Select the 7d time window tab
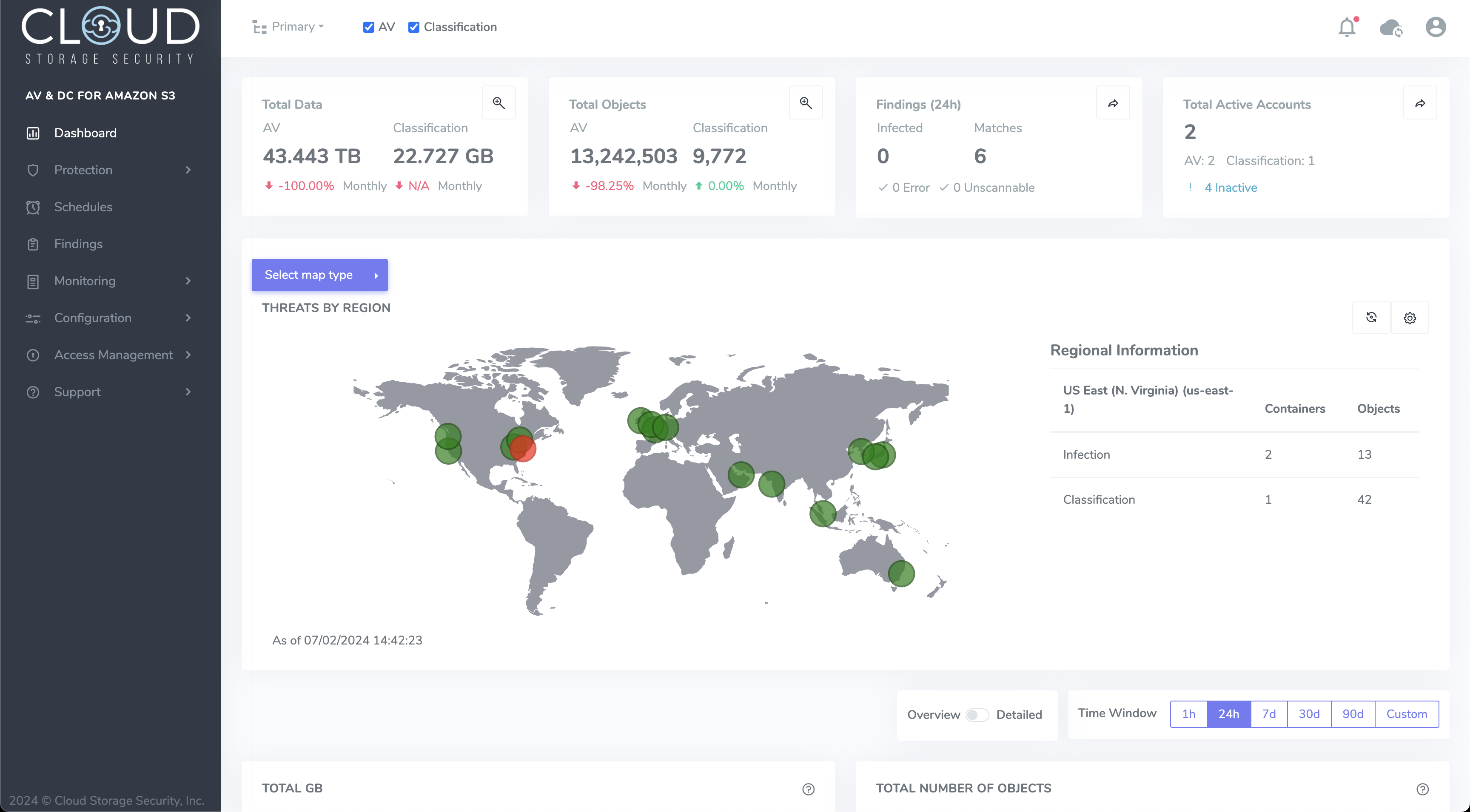This screenshot has height=812, width=1470. coord(1268,714)
